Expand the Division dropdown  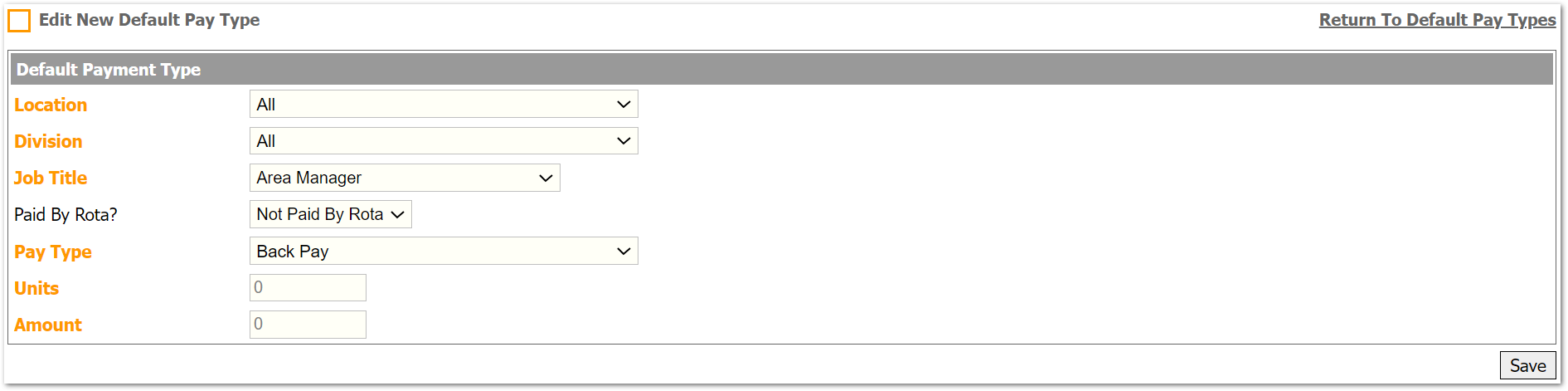(443, 141)
